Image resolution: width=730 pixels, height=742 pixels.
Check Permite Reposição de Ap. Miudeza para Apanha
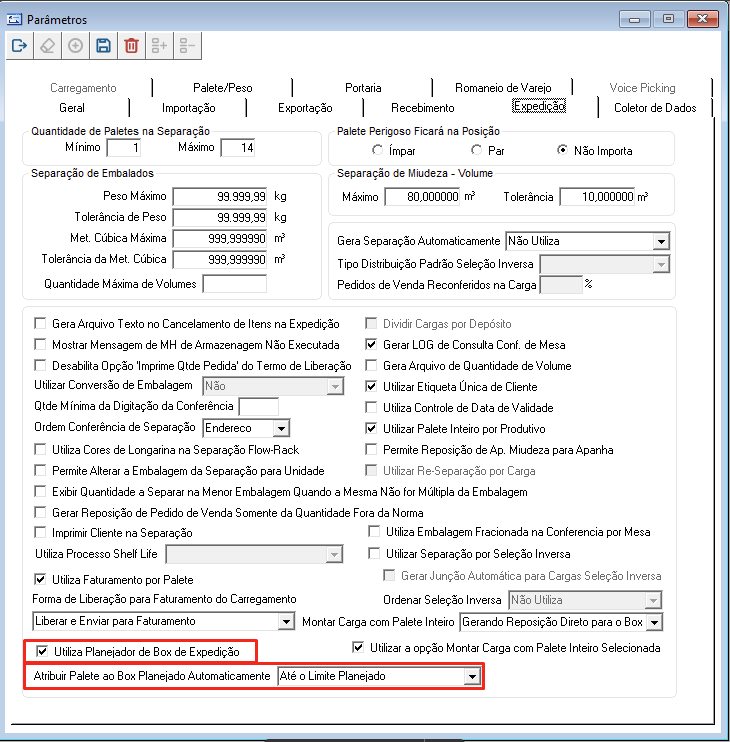[x=371, y=449]
